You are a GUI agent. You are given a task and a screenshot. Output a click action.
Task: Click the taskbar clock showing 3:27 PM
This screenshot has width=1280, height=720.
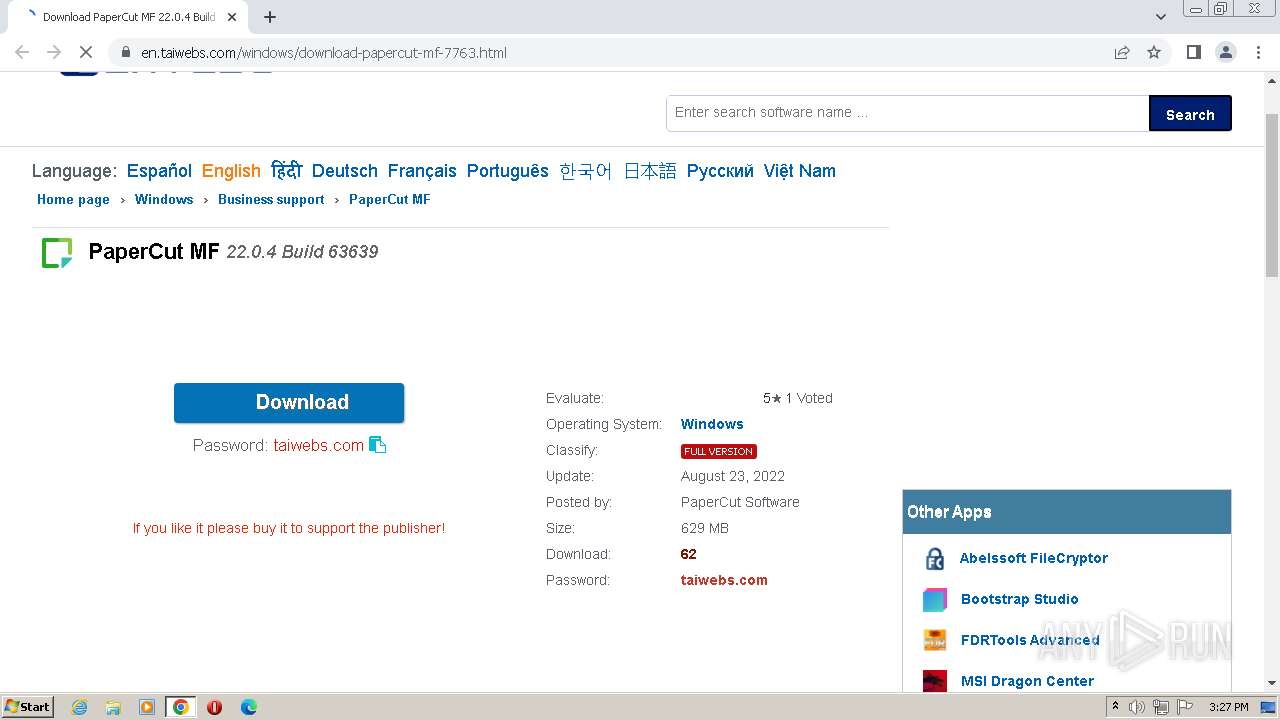point(1228,707)
